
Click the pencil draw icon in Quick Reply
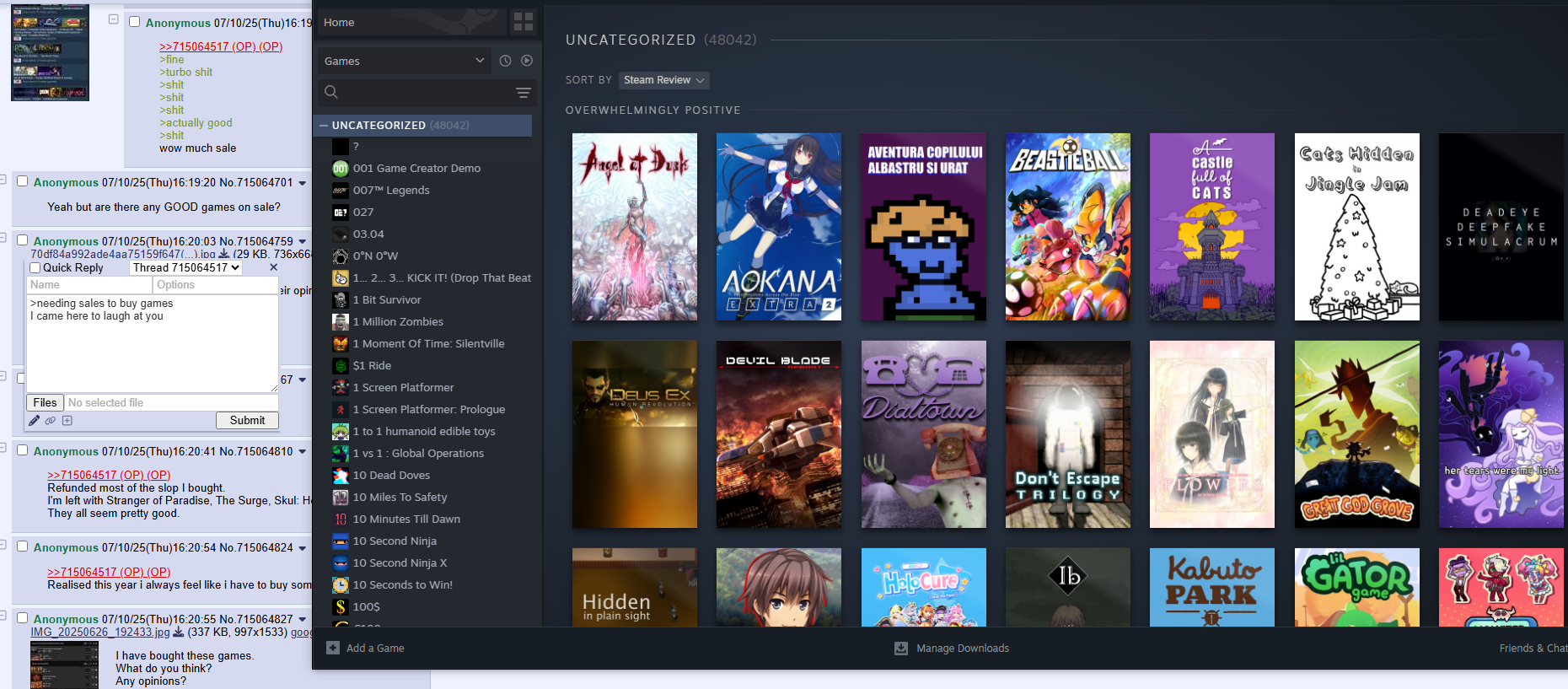click(x=35, y=420)
